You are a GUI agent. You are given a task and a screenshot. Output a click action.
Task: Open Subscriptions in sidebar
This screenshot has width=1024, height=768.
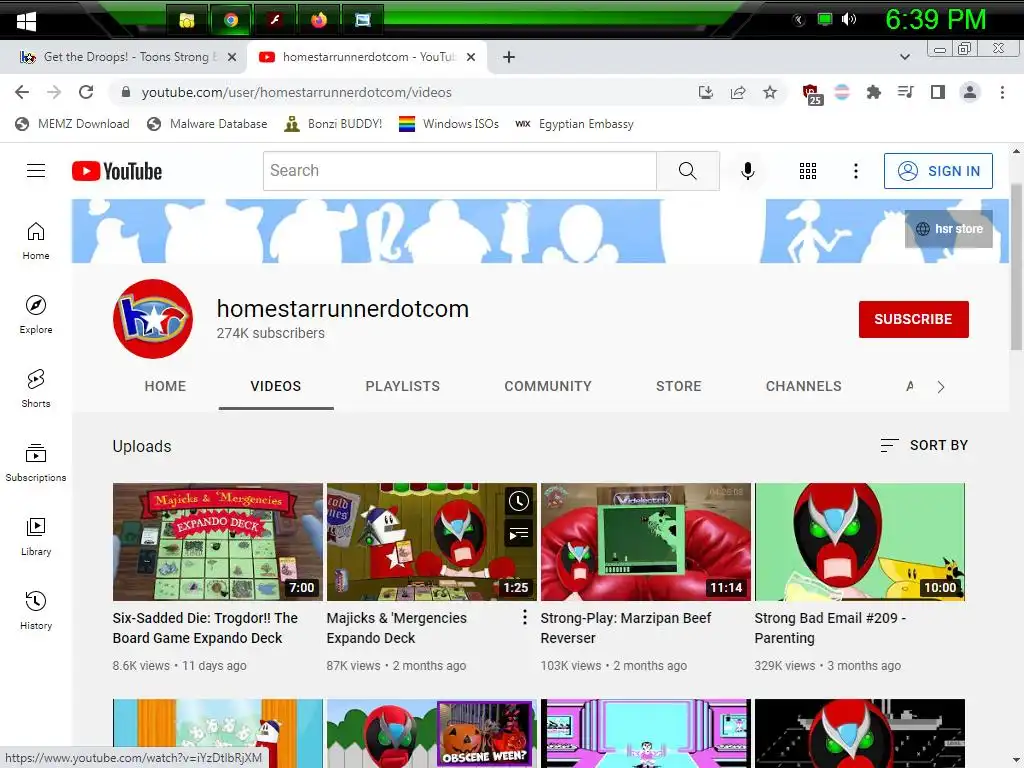pyautogui.click(x=36, y=462)
